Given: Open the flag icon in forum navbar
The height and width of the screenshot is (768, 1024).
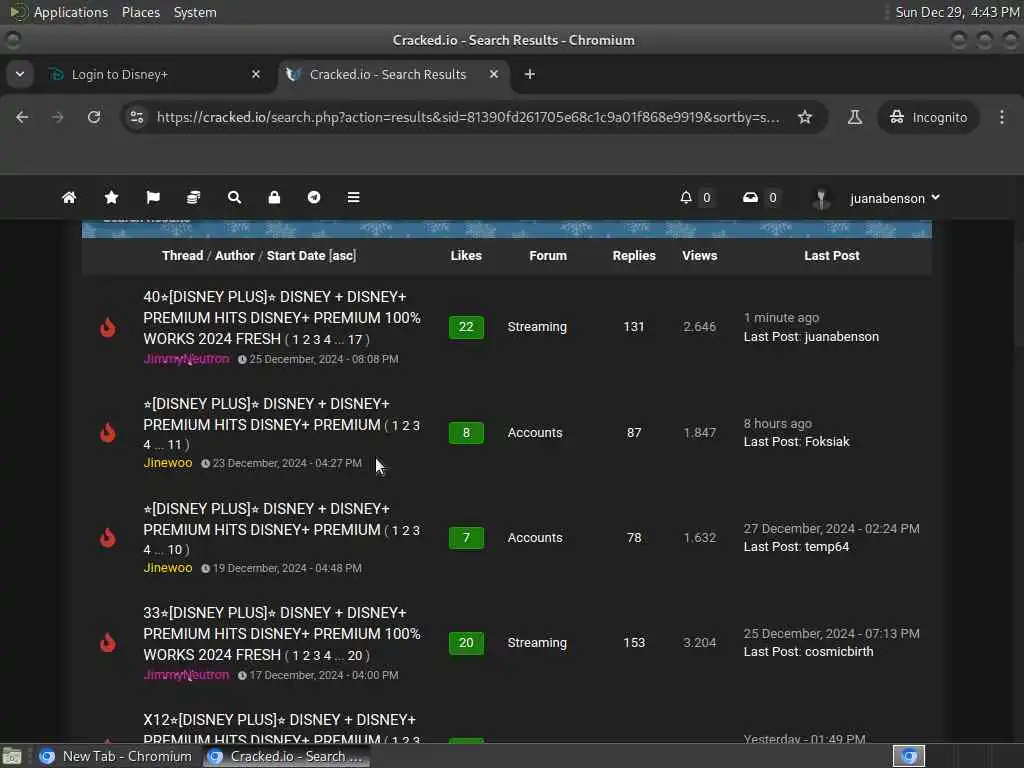Looking at the screenshot, I should pos(153,198).
